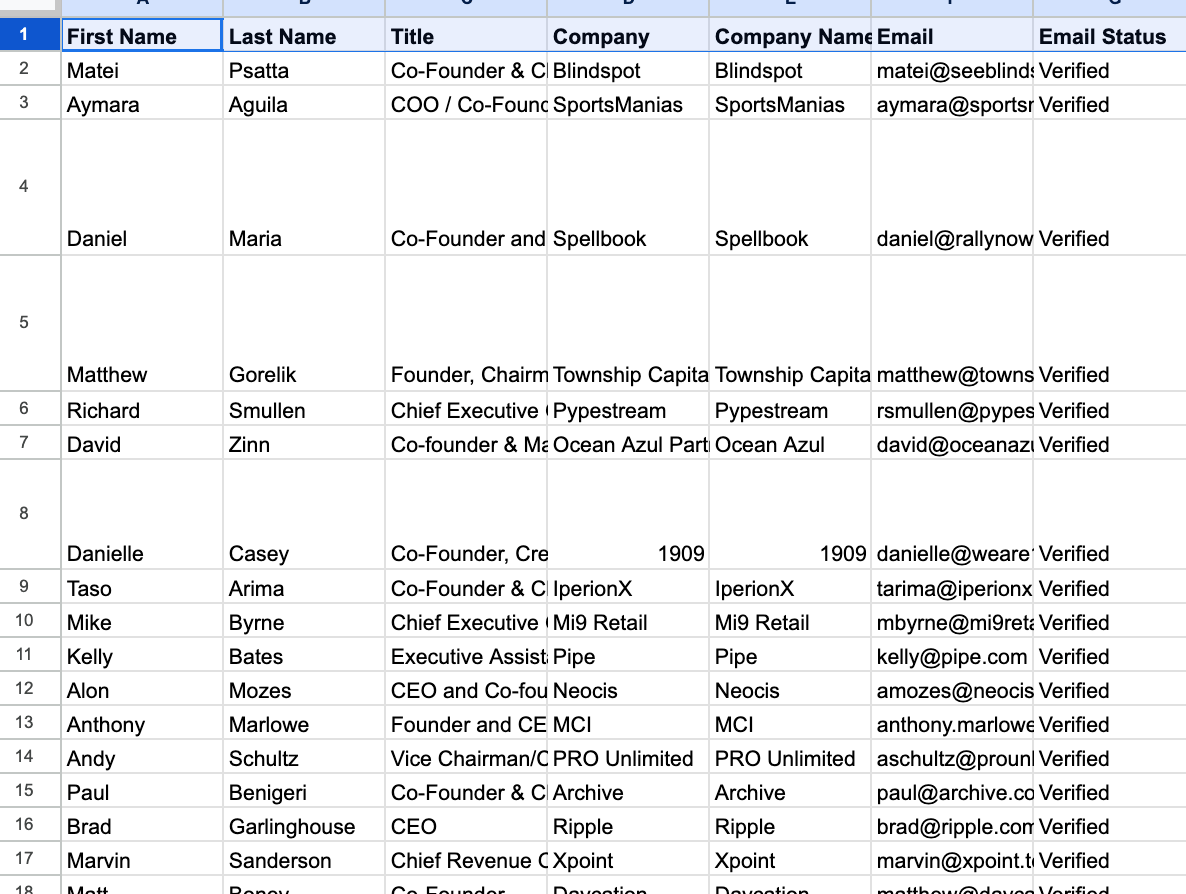Select first name cell 'Richard'
The width and height of the screenshot is (1186, 894).
click(x=142, y=409)
